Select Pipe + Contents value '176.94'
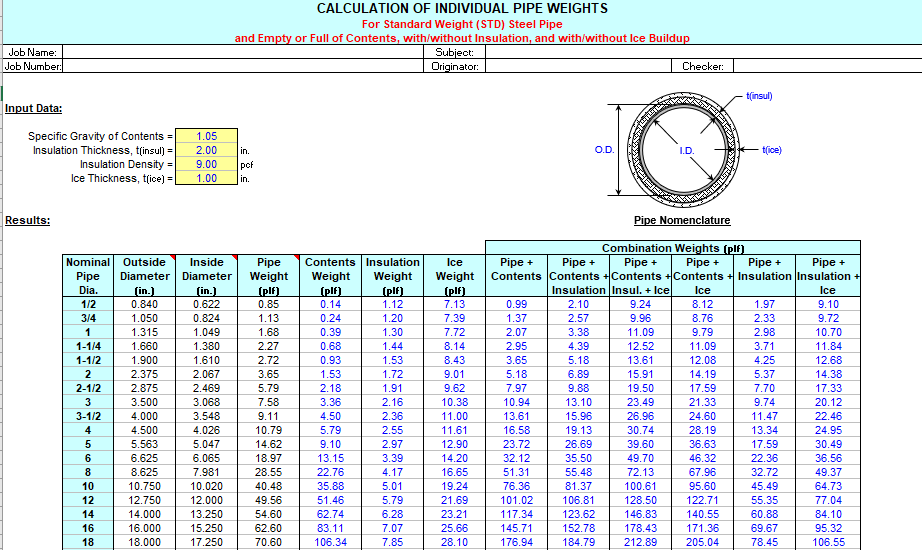This screenshot has width=922, height=550. coord(516,542)
